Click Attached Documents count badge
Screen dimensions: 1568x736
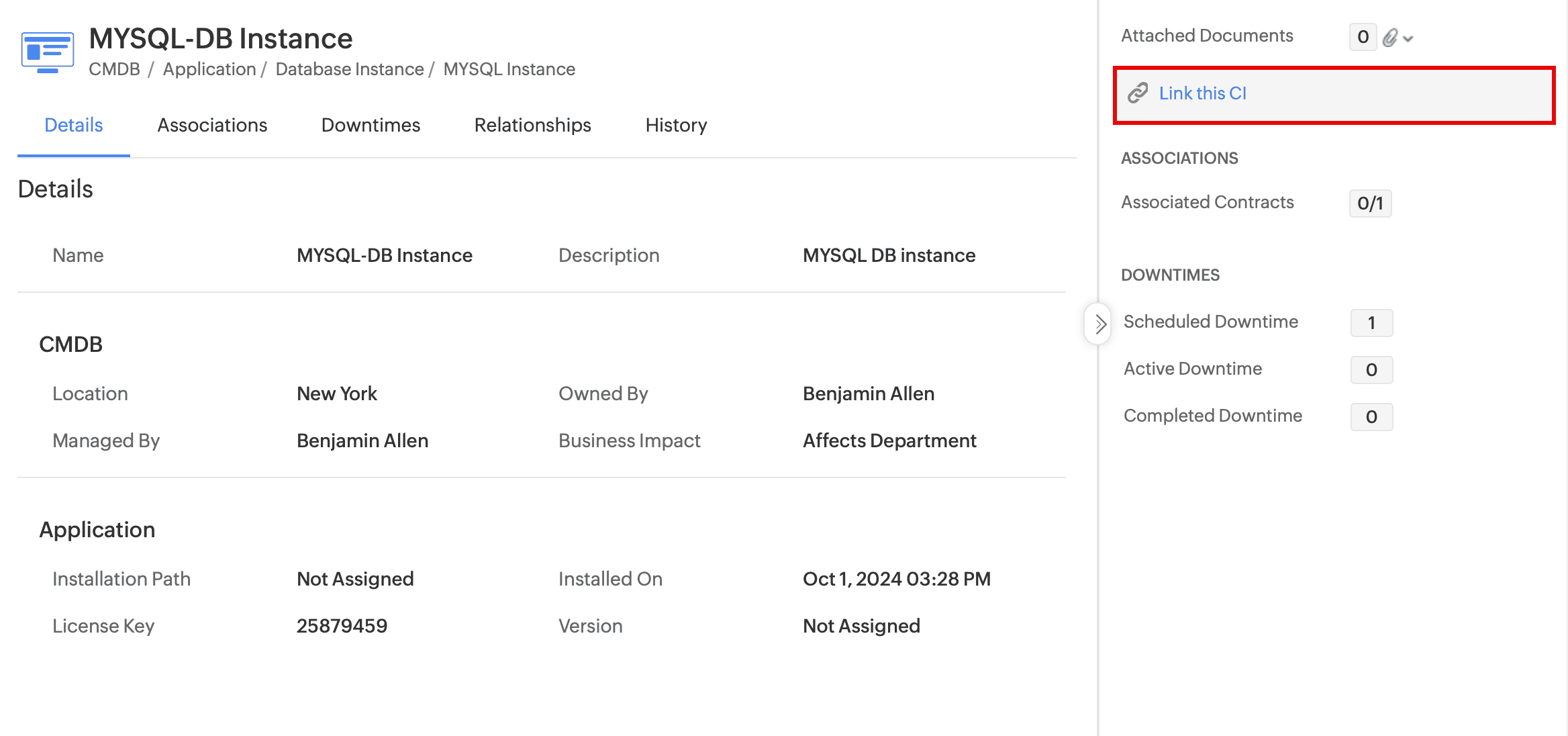click(x=1363, y=37)
